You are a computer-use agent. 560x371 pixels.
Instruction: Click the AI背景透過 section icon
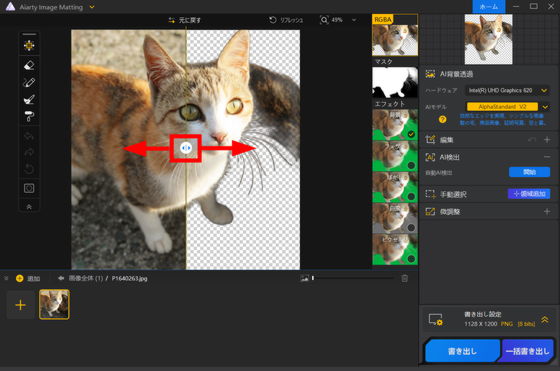[430, 74]
